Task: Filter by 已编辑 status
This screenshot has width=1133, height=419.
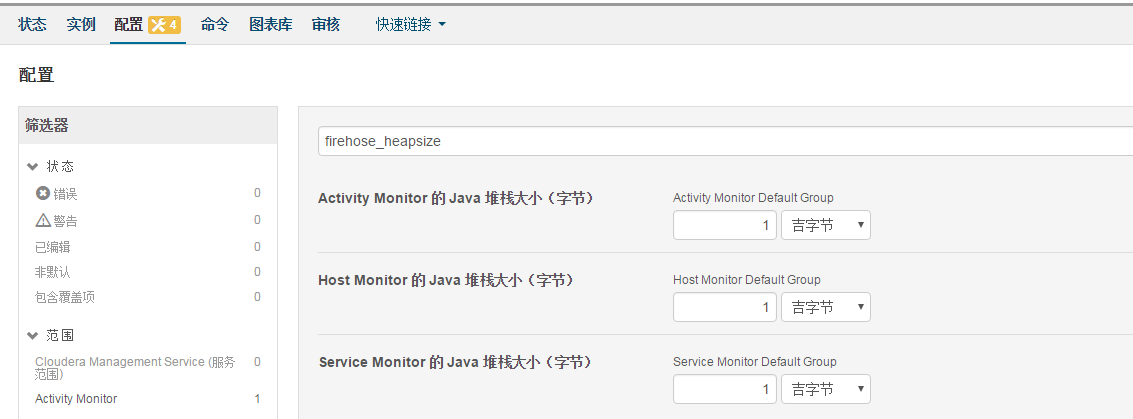Action: (53, 247)
